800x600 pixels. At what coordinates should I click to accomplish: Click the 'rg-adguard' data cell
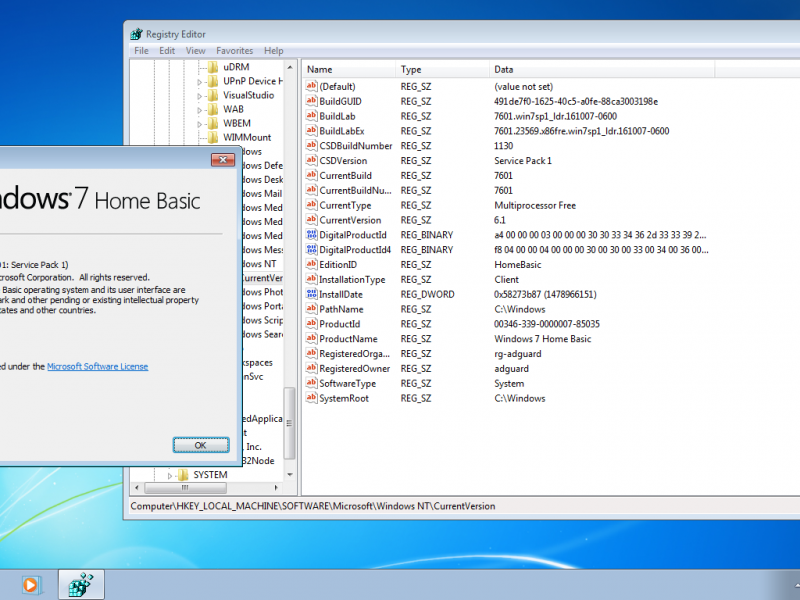(x=517, y=354)
